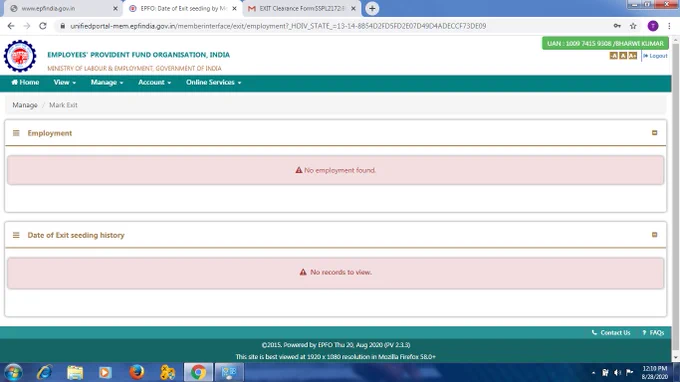Open the Chrome three-dot menu
The height and width of the screenshot is (382, 680).
pyautogui.click(x=670, y=26)
